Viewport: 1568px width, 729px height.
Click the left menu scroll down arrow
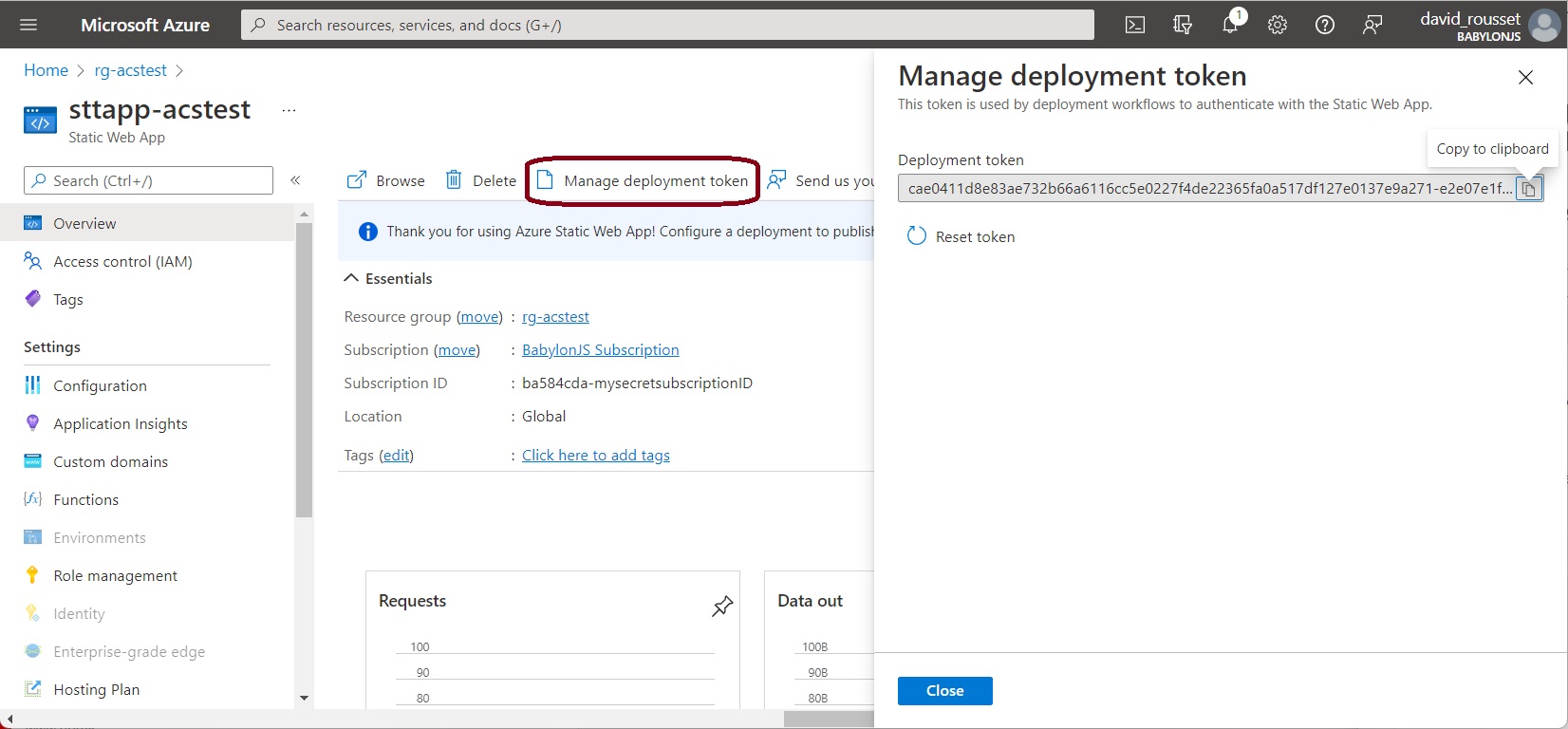[304, 698]
